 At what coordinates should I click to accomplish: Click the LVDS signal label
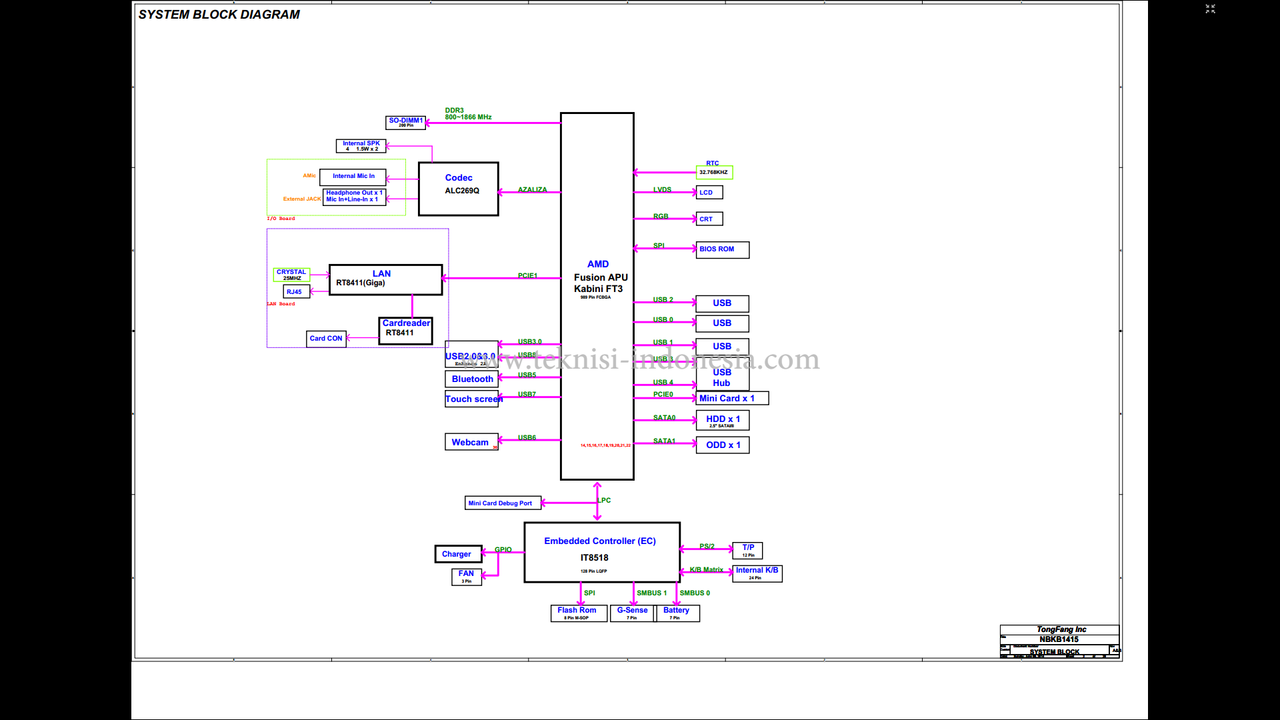(662, 189)
